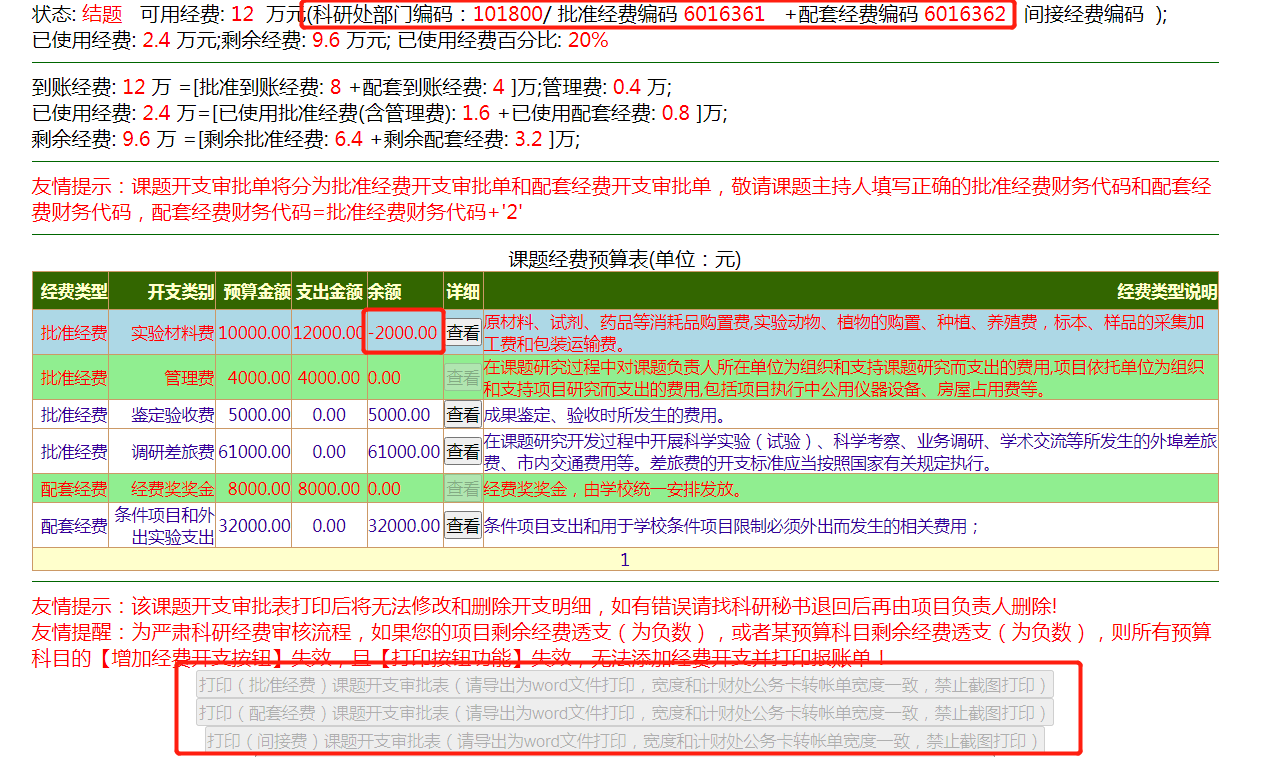This screenshot has width=1271, height=757.
Task: Click the 经费类型说明 column header
Action: (1166, 292)
